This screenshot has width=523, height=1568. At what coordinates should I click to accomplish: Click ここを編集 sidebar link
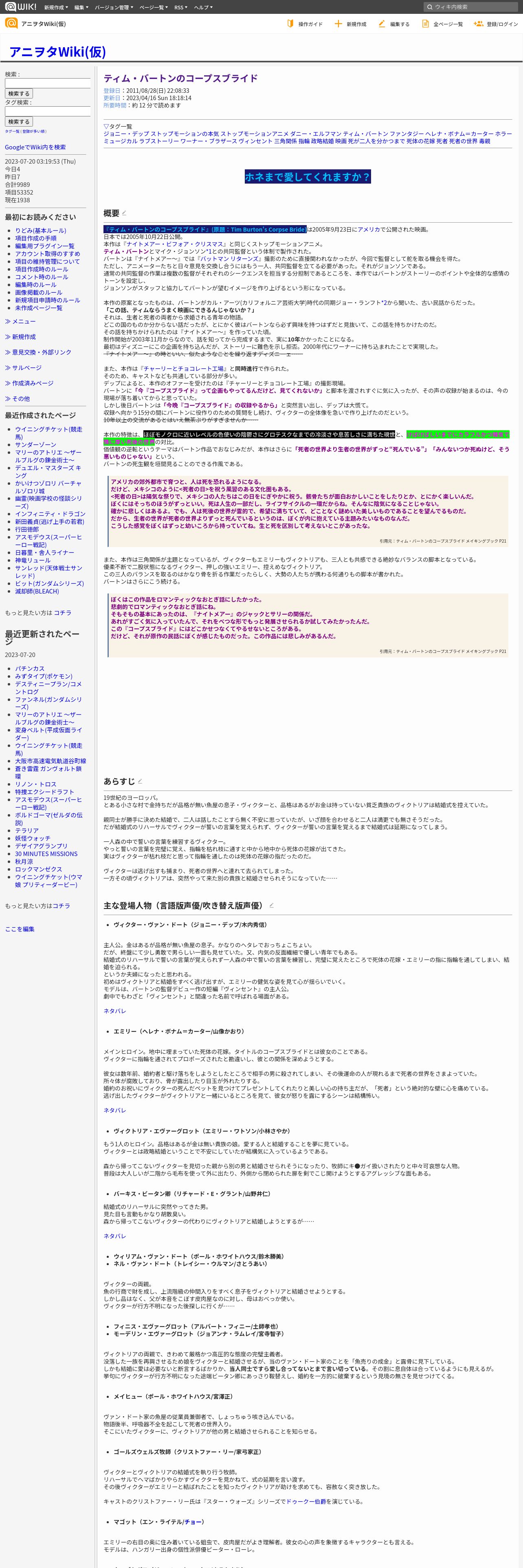pos(20,929)
